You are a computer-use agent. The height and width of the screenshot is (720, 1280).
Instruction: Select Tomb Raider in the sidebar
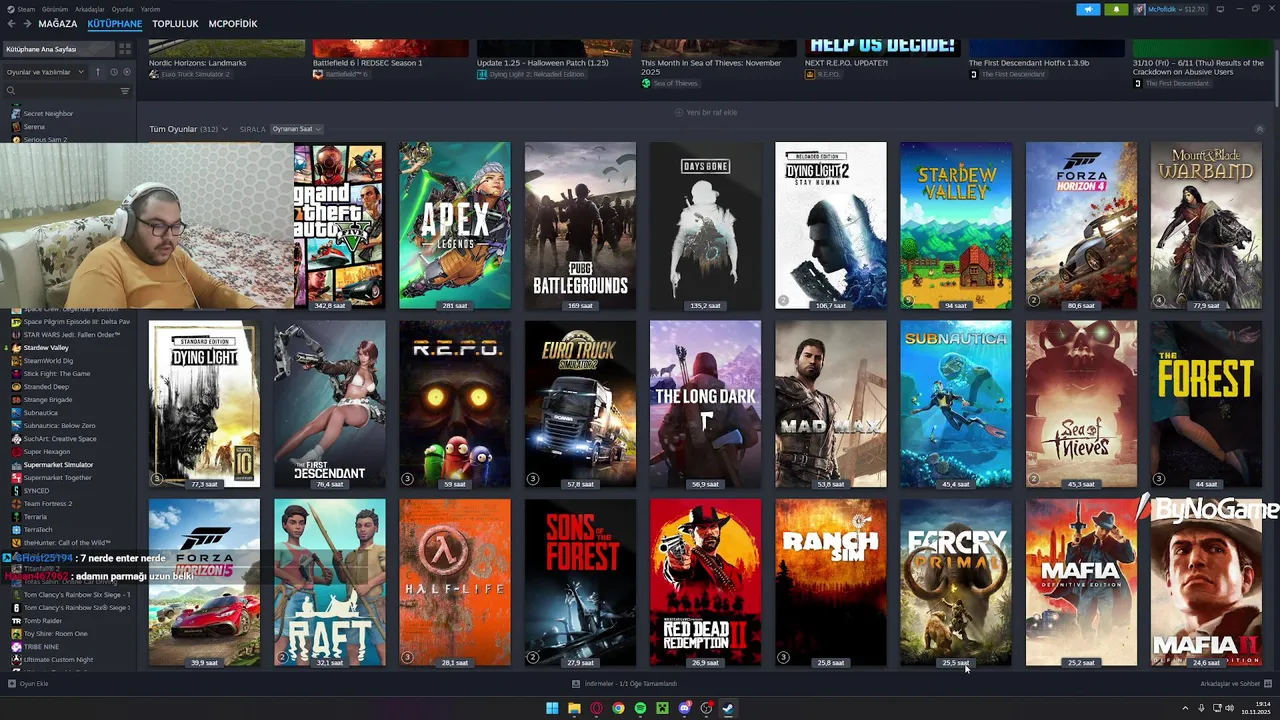[x=43, y=621]
